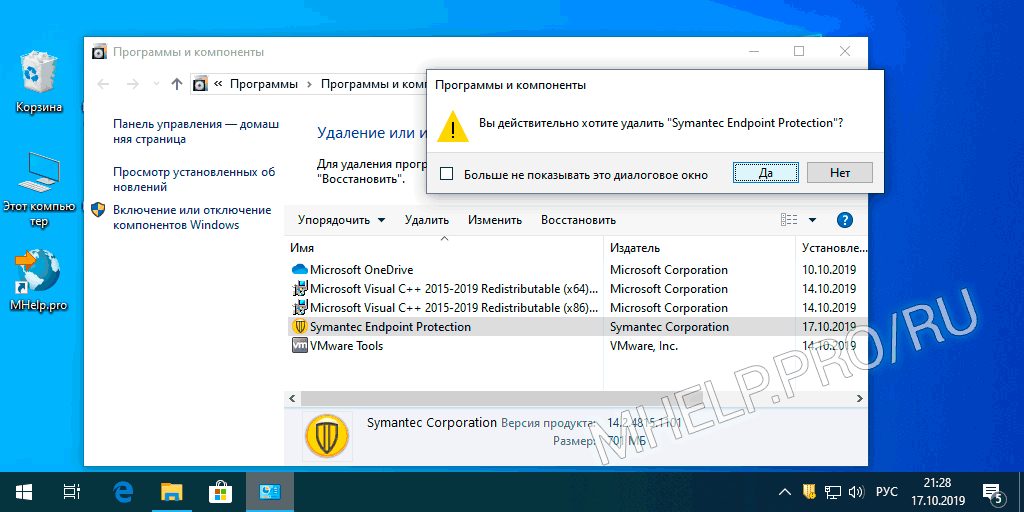
Task: Switch input language РУС indicator
Action: (x=886, y=492)
